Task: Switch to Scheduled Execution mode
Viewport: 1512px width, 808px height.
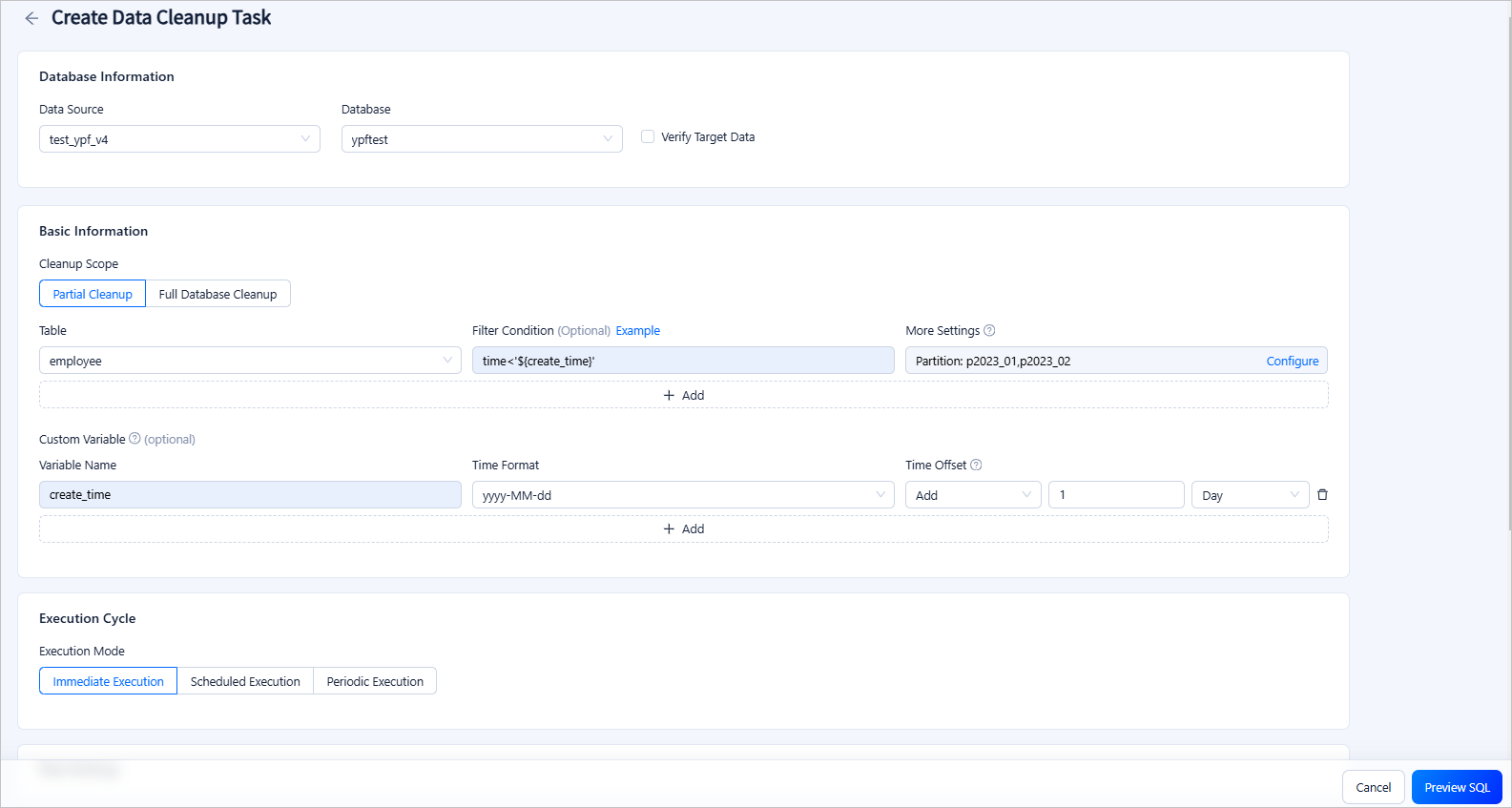Action: click(x=245, y=681)
